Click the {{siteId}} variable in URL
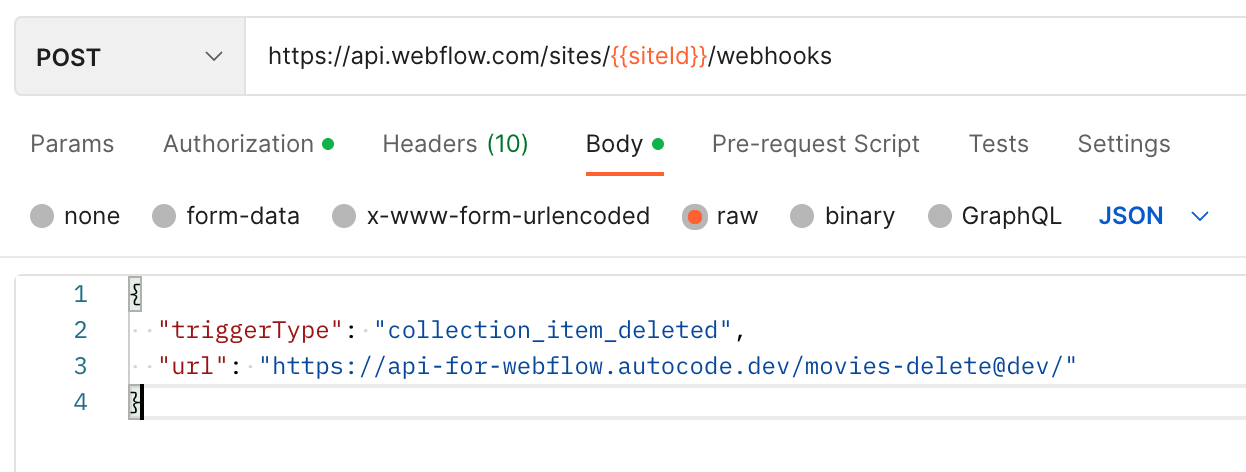The width and height of the screenshot is (1246, 472). [659, 57]
